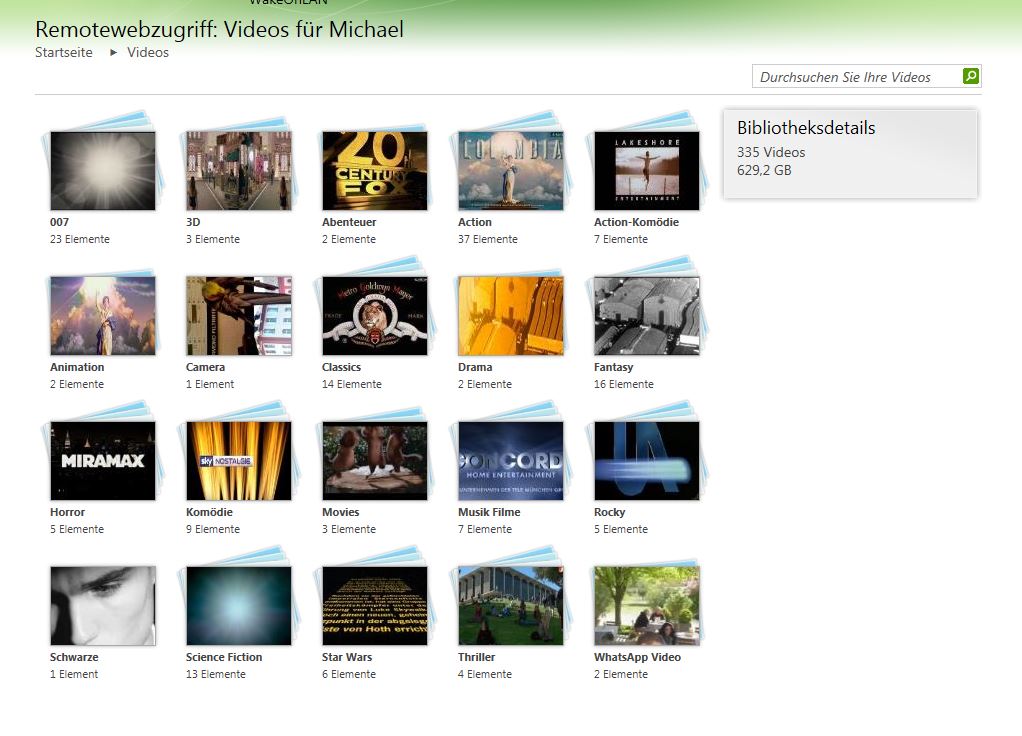Click the Science Fiction folder label

click(x=224, y=657)
